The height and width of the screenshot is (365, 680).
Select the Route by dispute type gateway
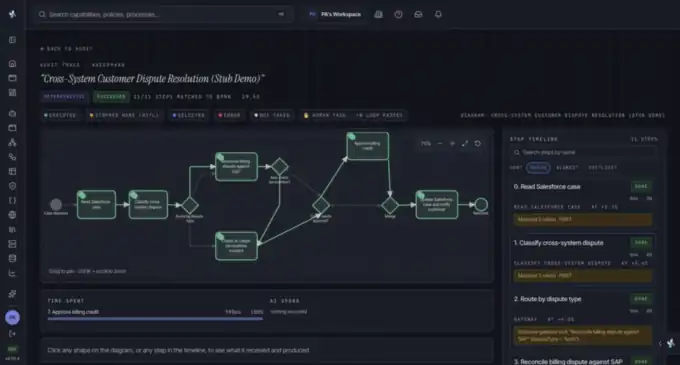pos(190,205)
